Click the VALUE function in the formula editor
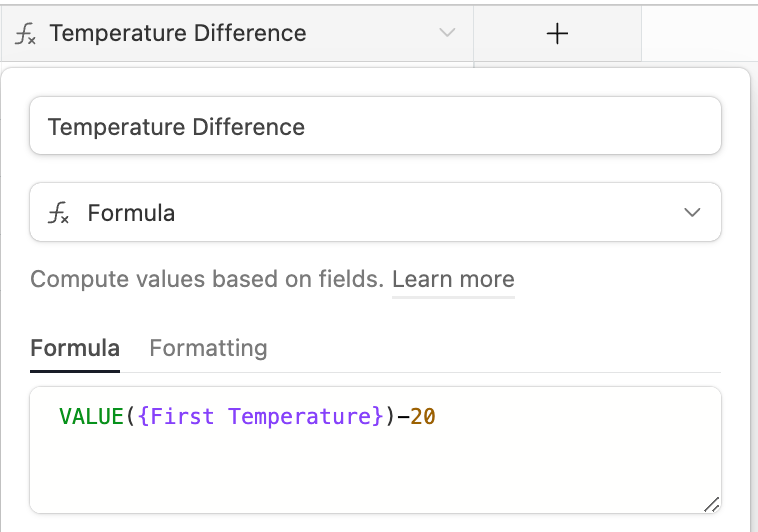 (x=91, y=416)
